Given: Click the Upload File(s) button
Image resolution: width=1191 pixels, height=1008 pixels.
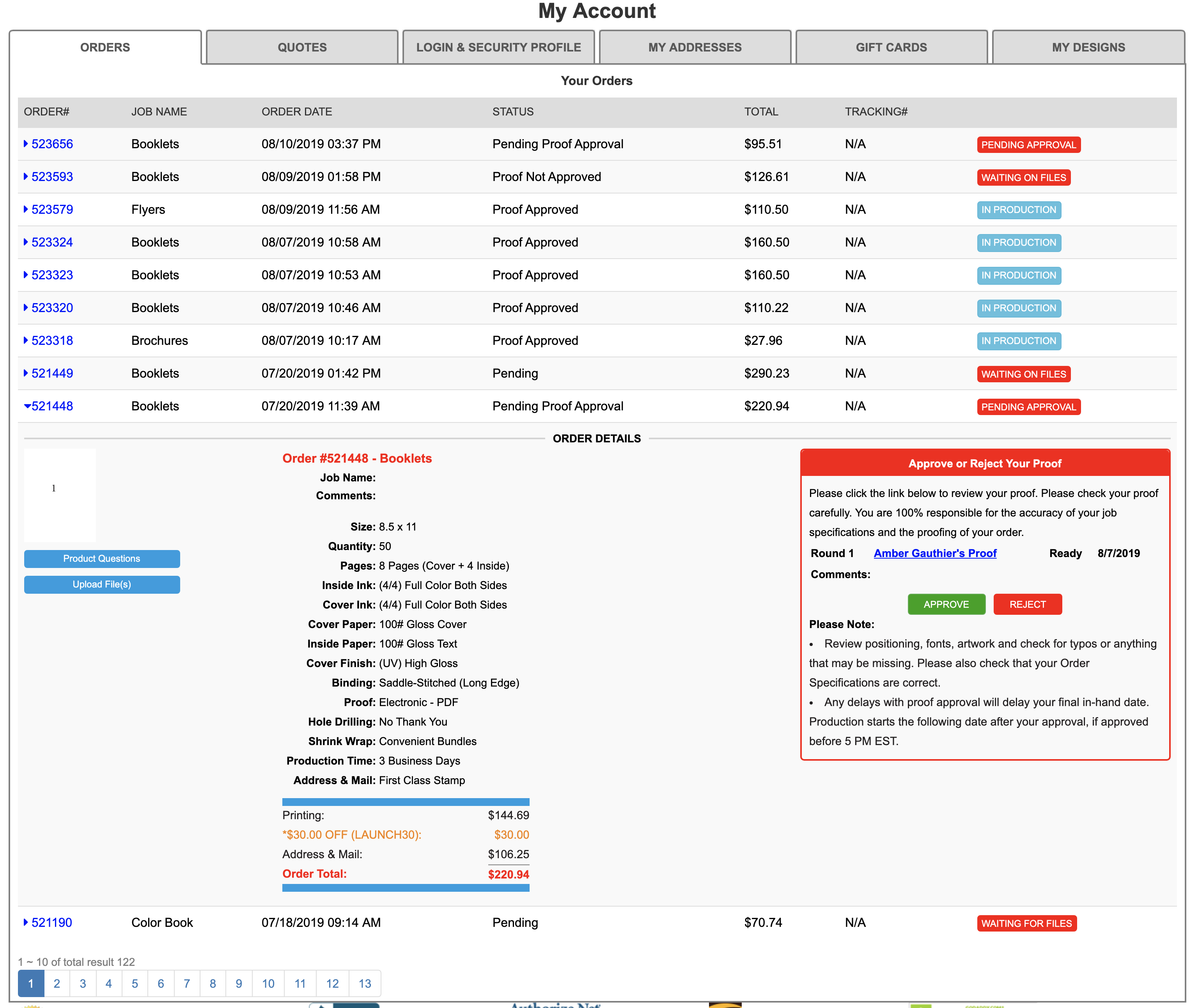Looking at the screenshot, I should point(102,584).
